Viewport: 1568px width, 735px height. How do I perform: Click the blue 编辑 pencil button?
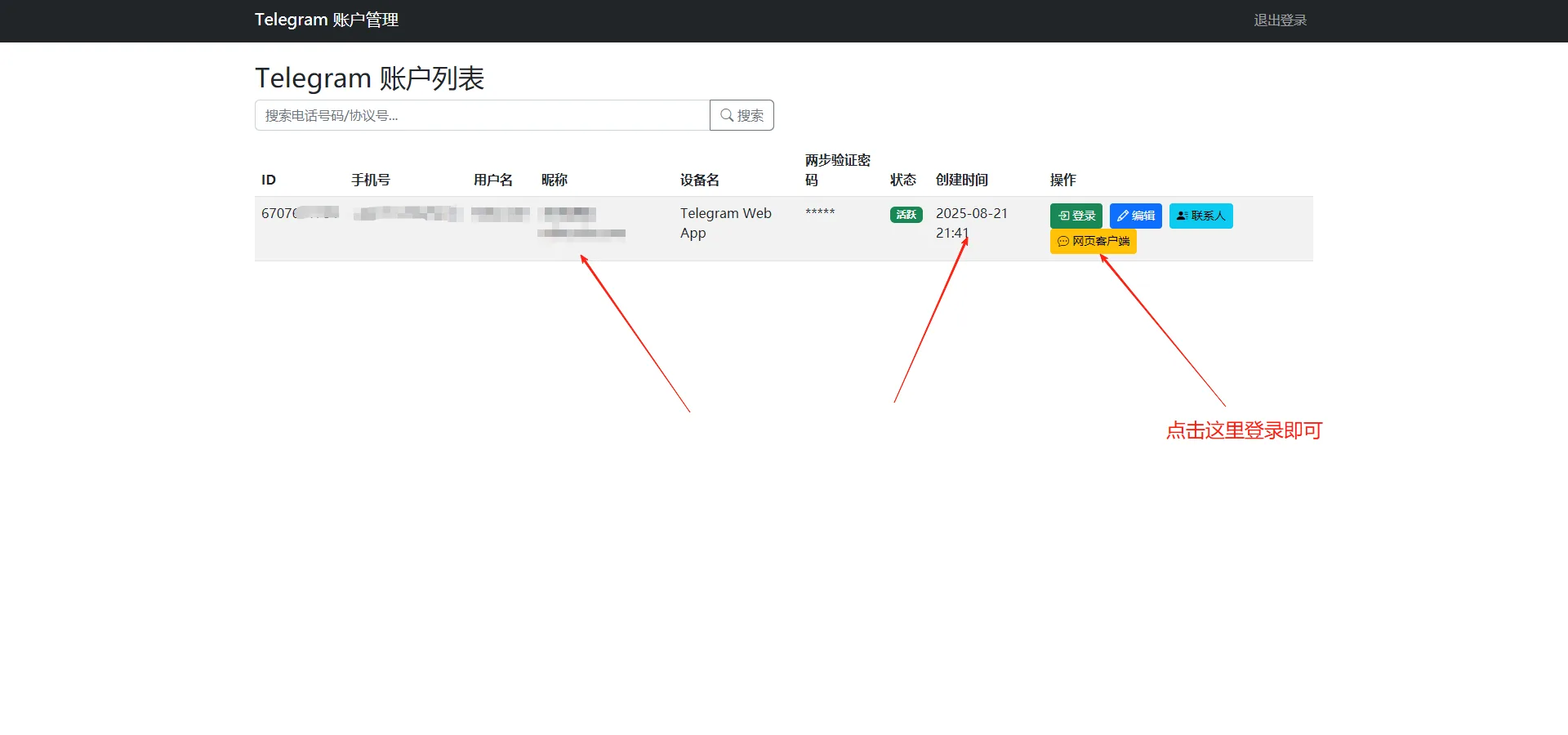(x=1135, y=216)
